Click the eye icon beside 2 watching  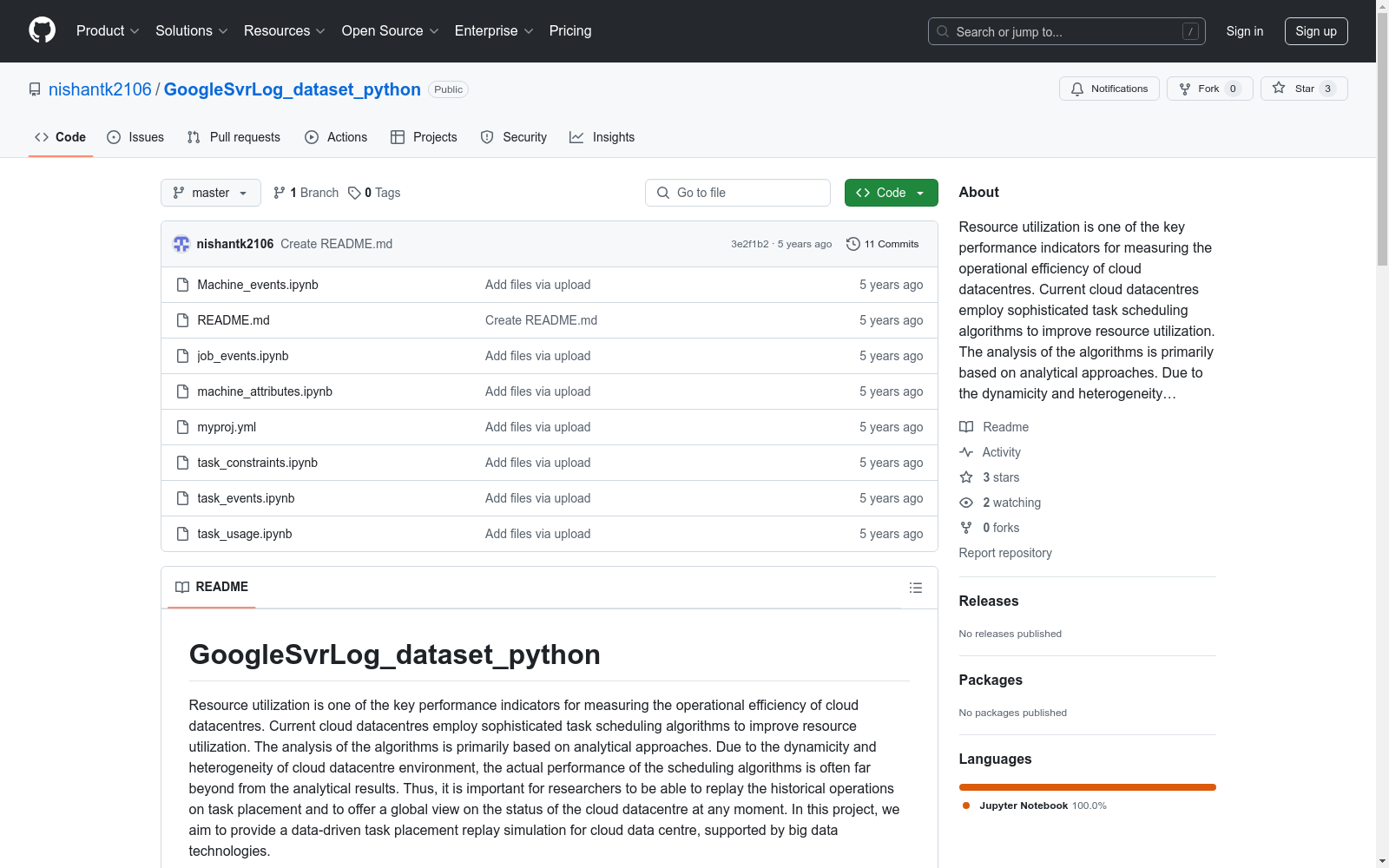(x=966, y=503)
